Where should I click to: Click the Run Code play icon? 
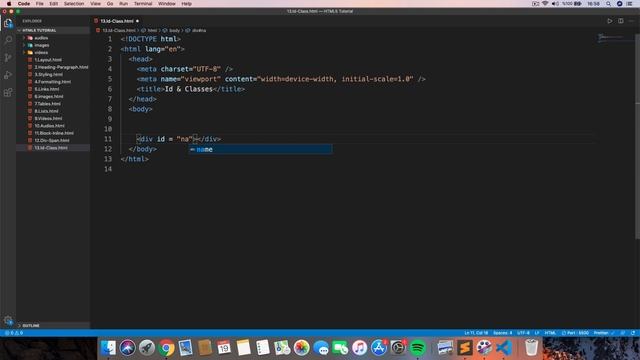tap(609, 21)
